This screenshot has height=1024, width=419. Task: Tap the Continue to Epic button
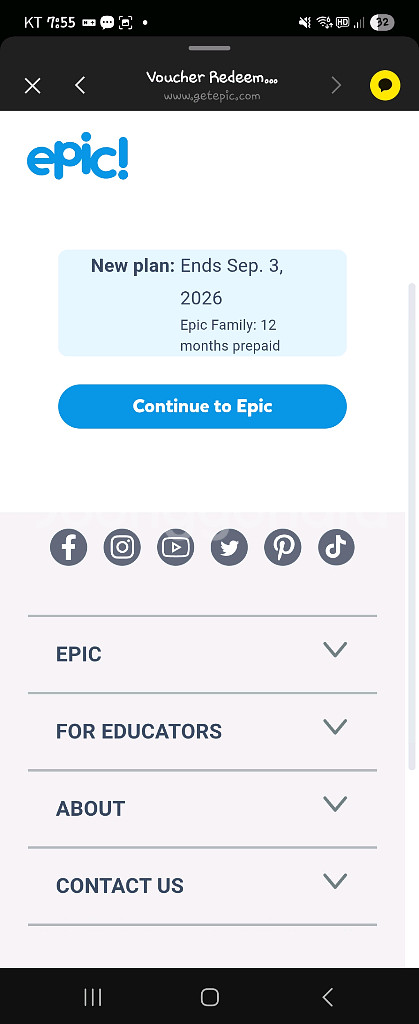coord(202,406)
